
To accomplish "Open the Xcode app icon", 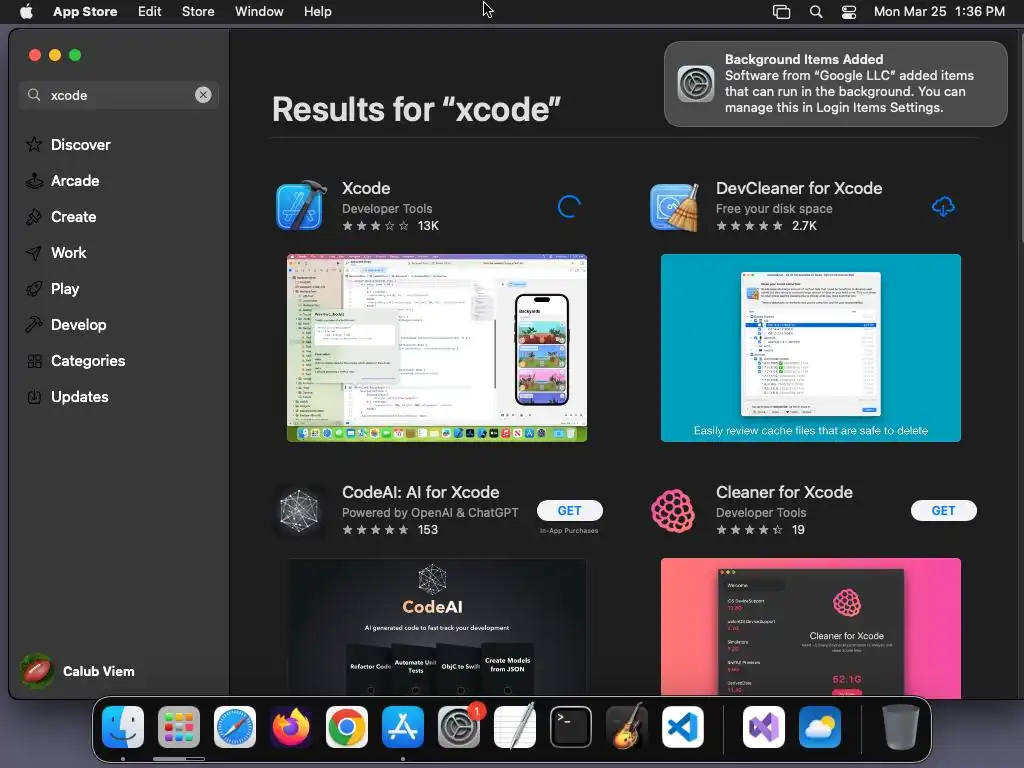I will pos(301,206).
